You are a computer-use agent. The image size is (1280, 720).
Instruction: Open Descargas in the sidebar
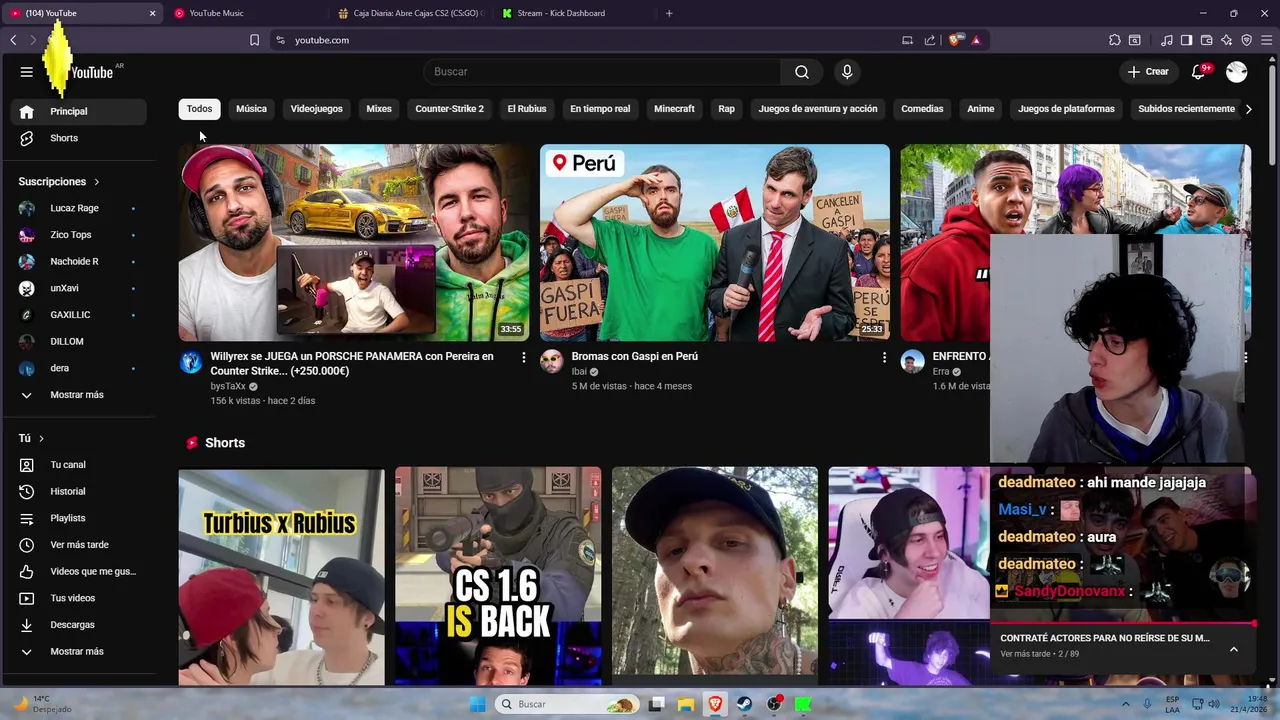point(79,625)
